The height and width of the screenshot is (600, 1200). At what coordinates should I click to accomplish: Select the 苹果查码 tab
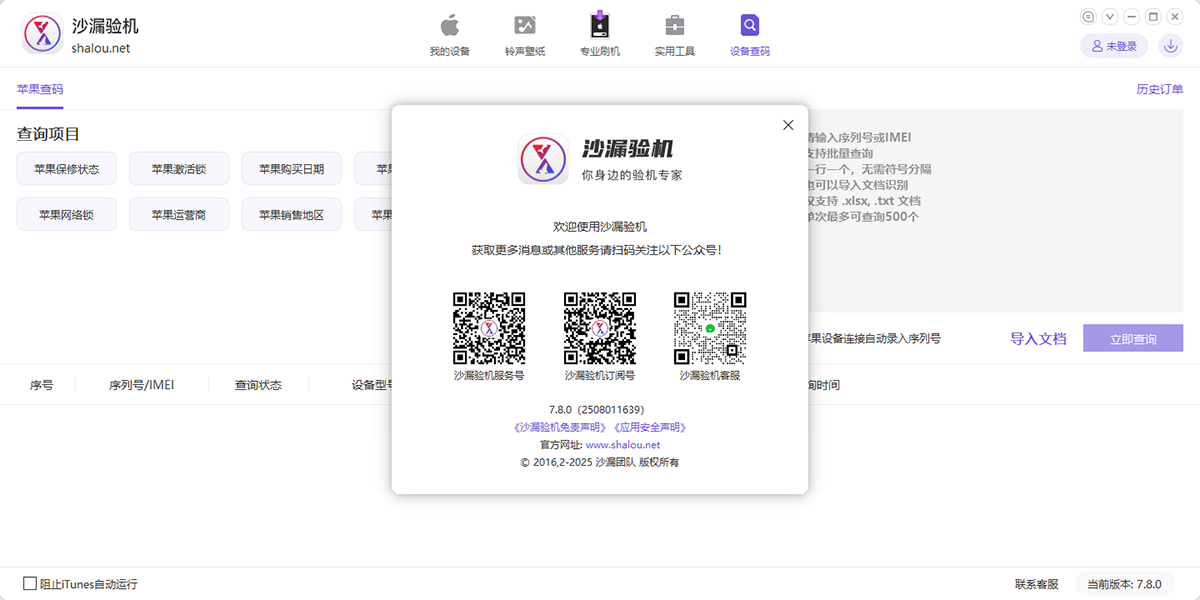pyautogui.click(x=40, y=89)
